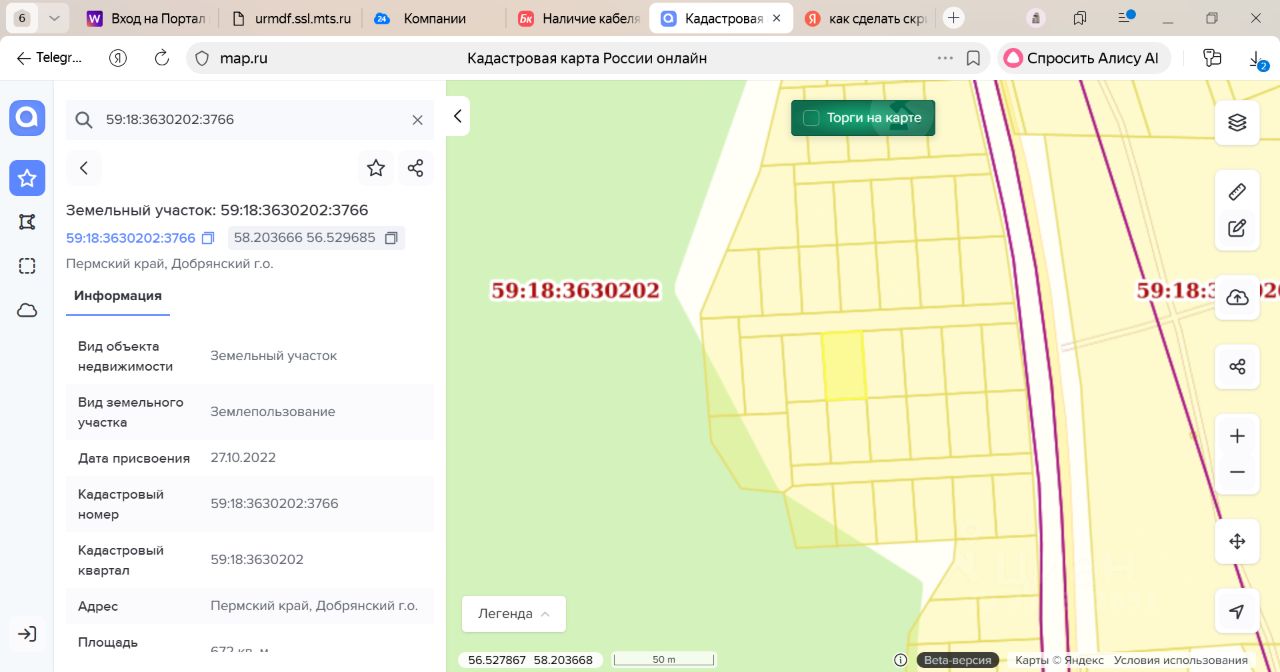Switch to 'urmdf.ssl.mts.ru' browser tab
1280x672 pixels.
click(290, 18)
